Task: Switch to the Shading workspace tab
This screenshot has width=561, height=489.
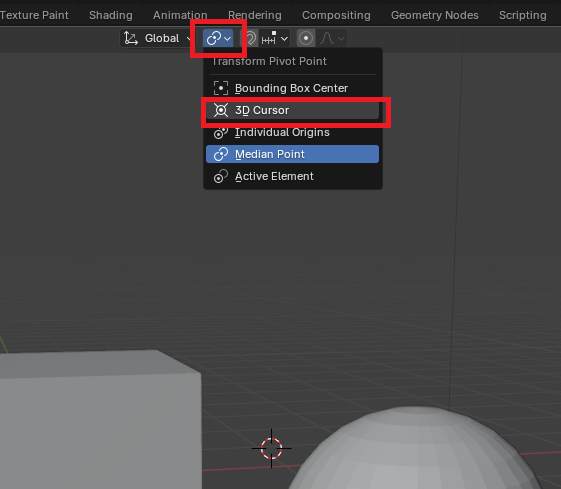Action: click(111, 15)
